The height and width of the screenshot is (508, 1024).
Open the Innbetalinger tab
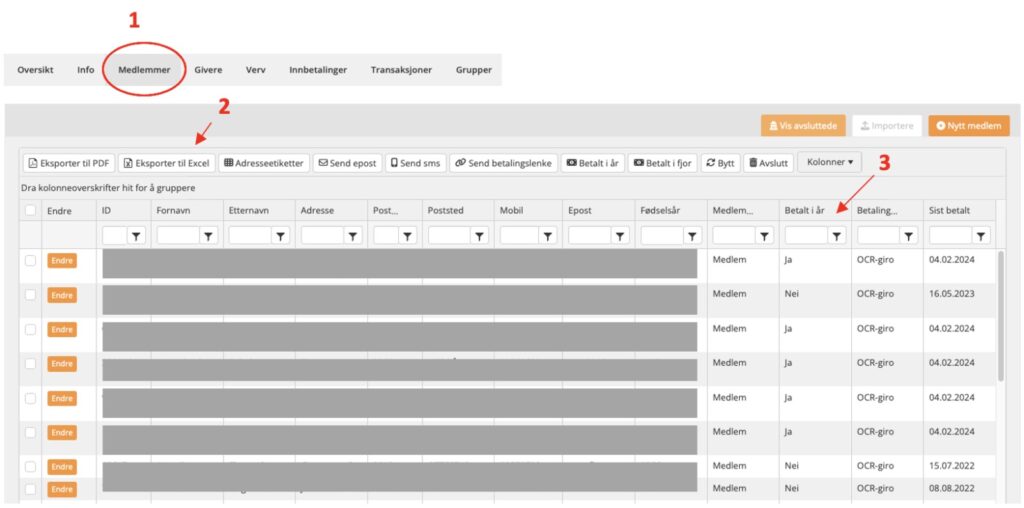pyautogui.click(x=318, y=70)
